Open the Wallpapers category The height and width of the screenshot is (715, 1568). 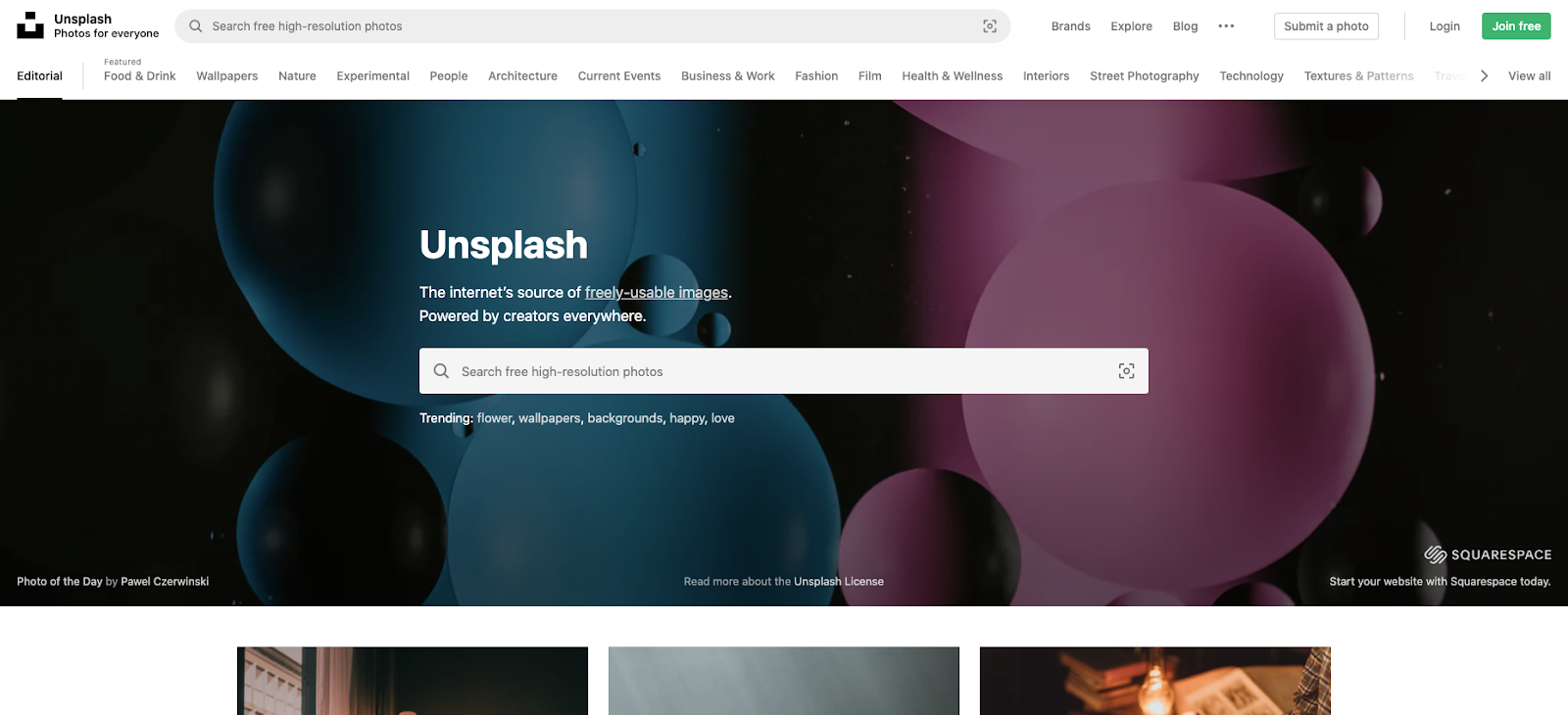click(227, 75)
